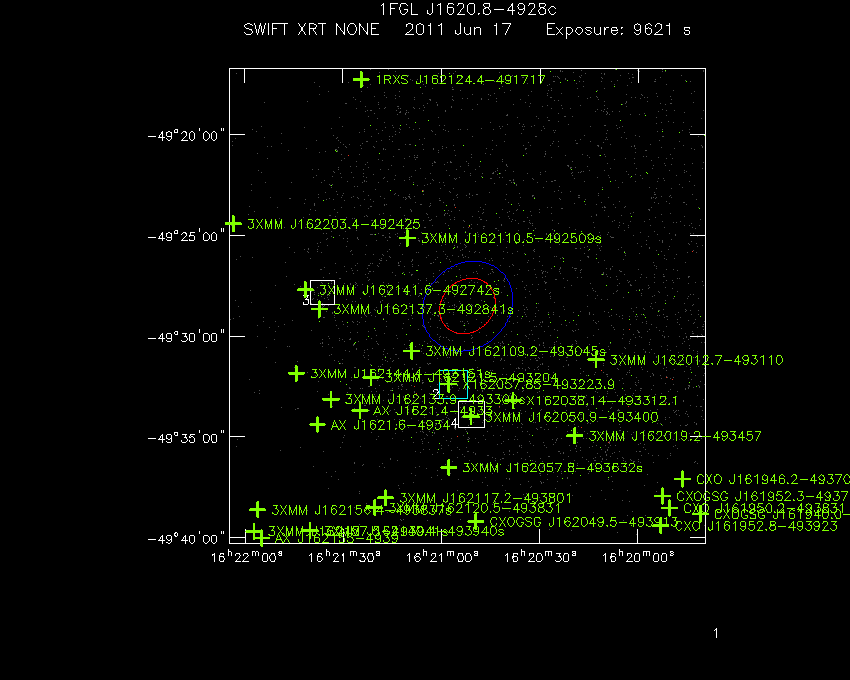The image size is (850, 680).
Task: Click the cross marker of 3XMM J162133.9 source
Action: (x=331, y=400)
